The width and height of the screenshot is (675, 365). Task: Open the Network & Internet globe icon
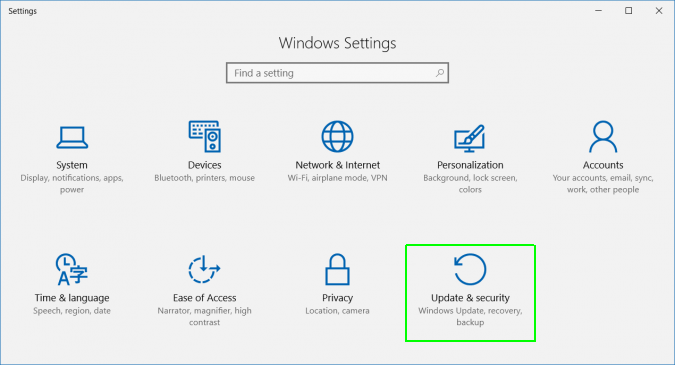[338, 136]
